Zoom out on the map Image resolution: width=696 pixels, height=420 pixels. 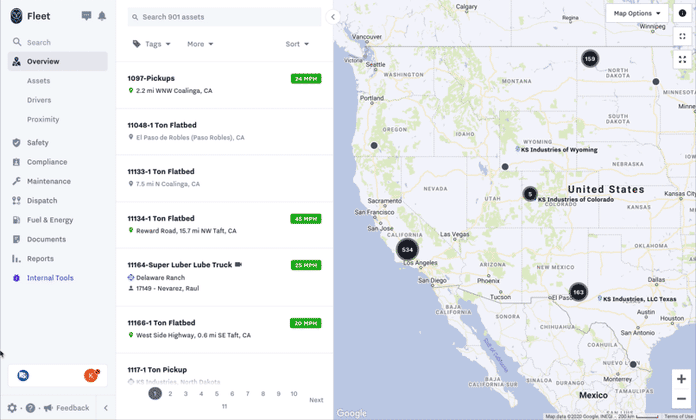click(682, 399)
